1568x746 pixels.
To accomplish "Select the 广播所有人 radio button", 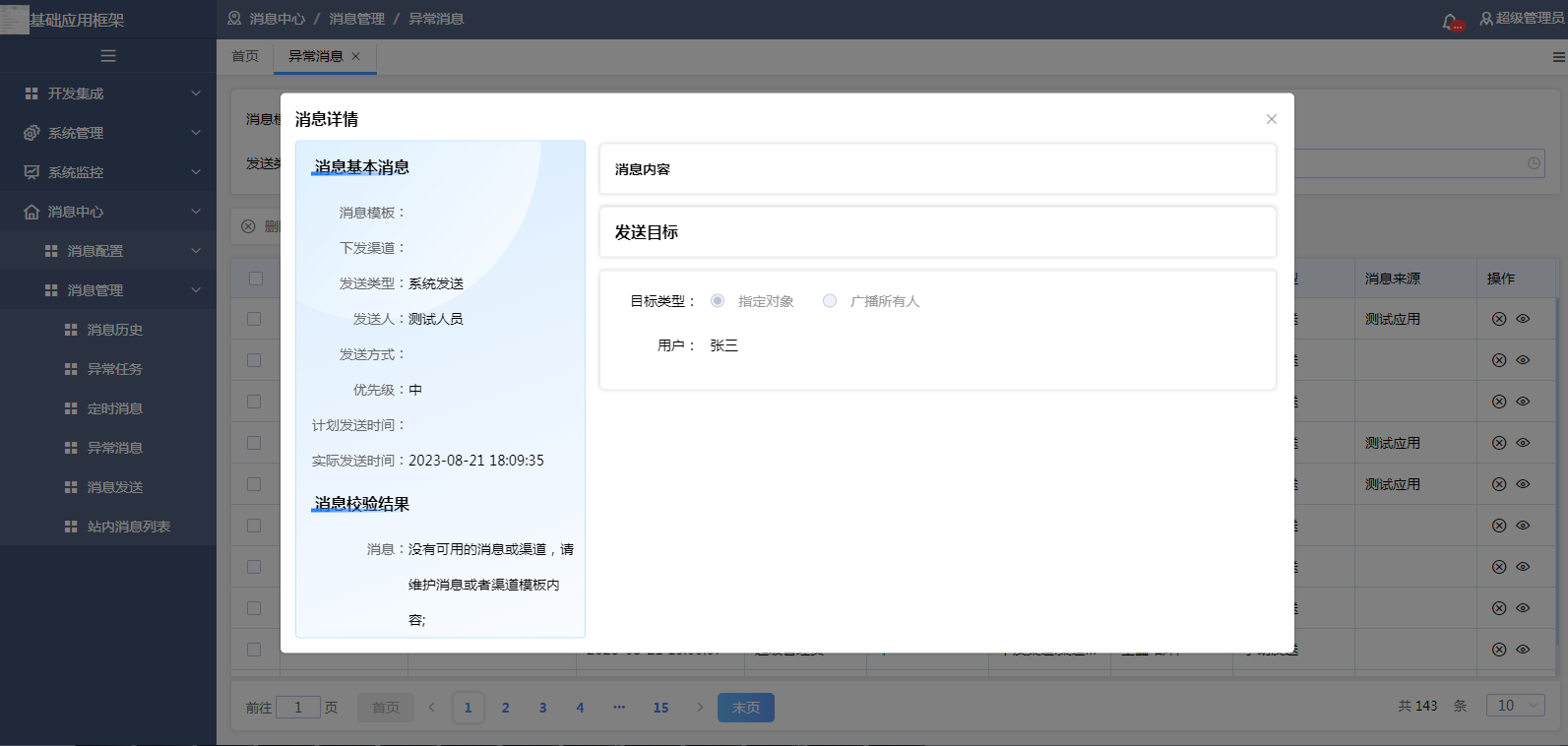I will pyautogui.click(x=830, y=301).
